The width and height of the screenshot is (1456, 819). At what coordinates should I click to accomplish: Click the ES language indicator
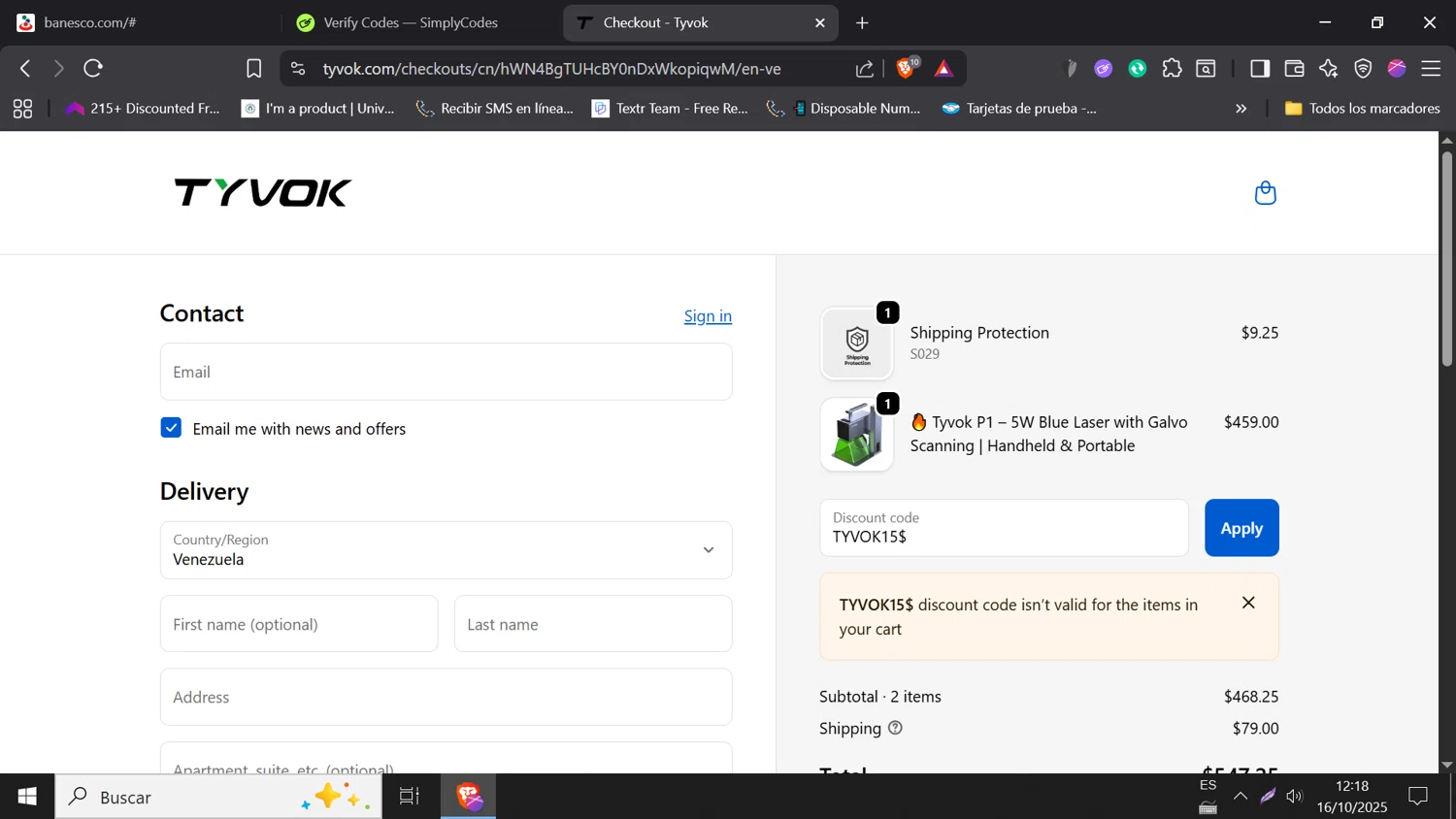(1208, 785)
